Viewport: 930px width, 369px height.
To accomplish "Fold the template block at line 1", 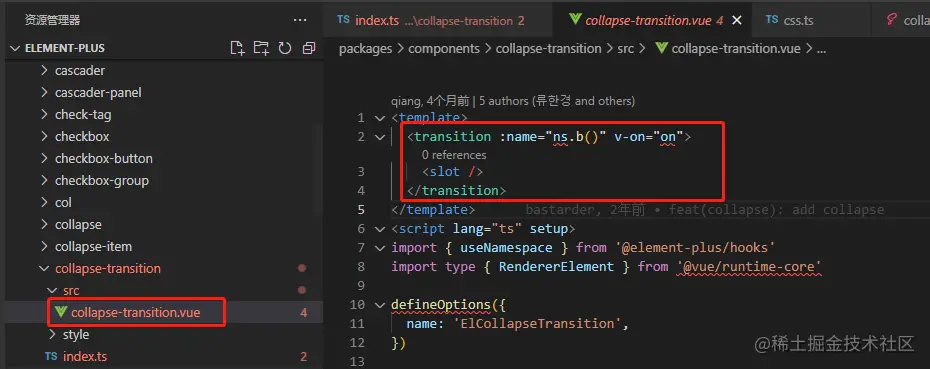I will (x=380, y=117).
